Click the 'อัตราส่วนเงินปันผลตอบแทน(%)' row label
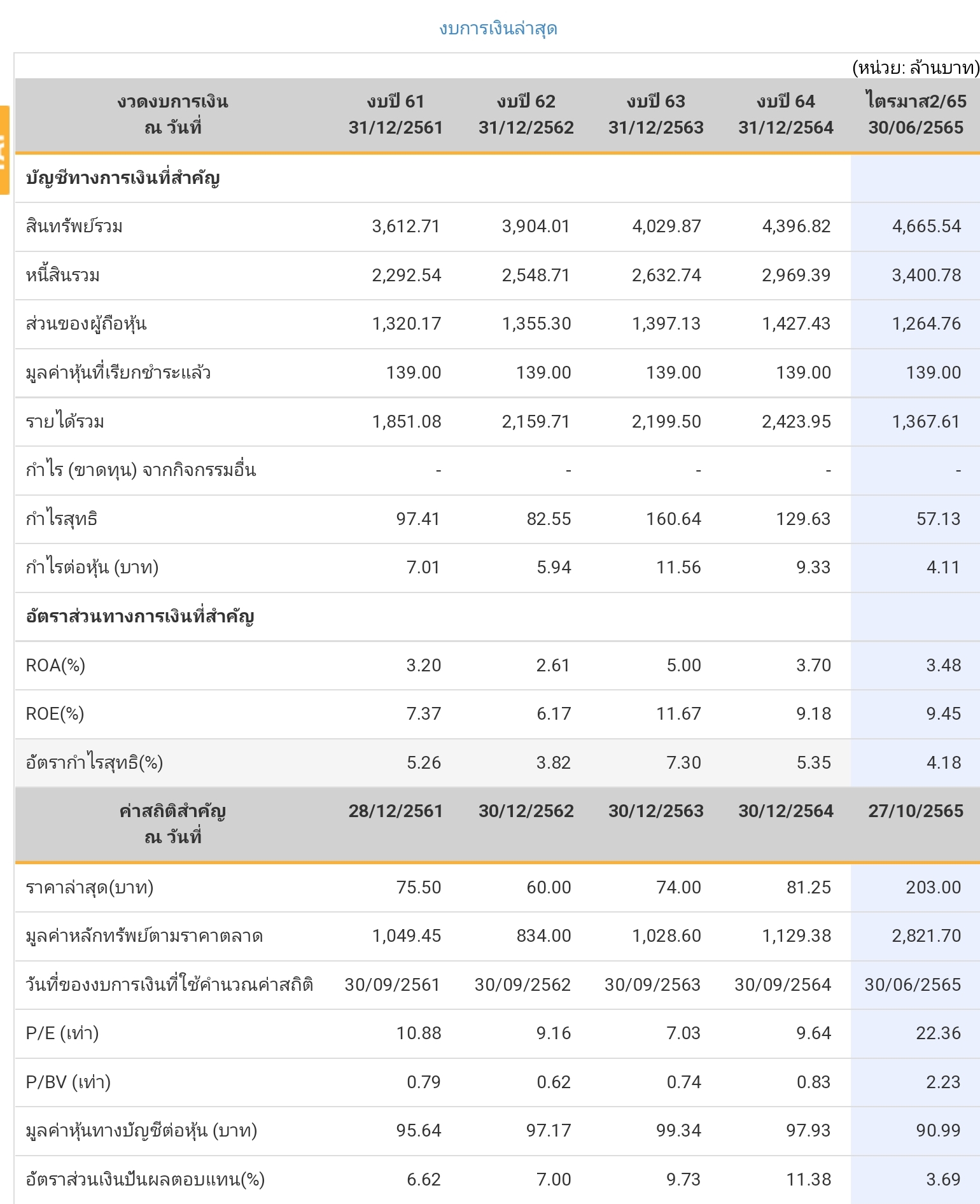 (x=145, y=1180)
